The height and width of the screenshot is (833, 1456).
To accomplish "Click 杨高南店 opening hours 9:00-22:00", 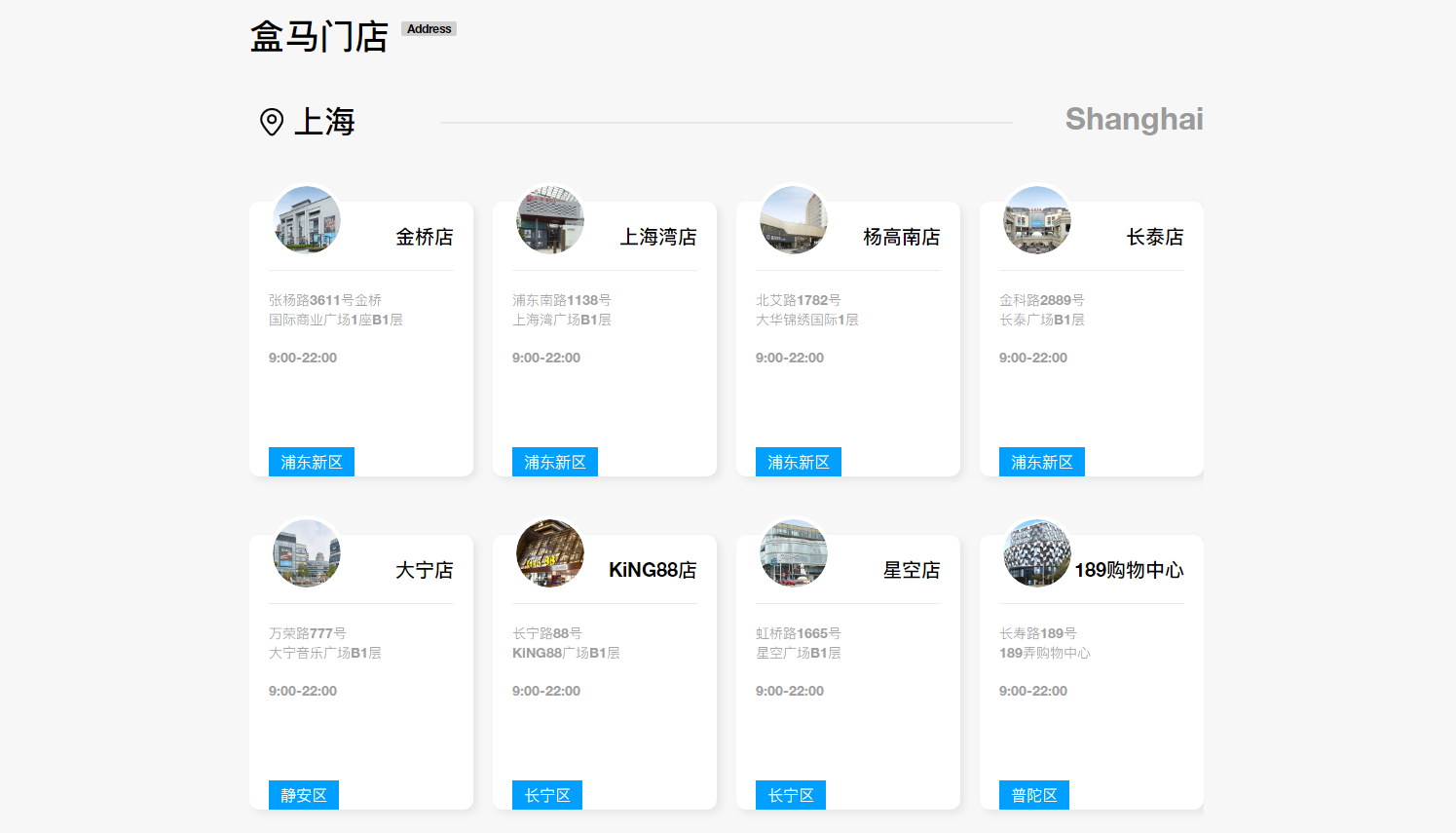I will [x=790, y=358].
